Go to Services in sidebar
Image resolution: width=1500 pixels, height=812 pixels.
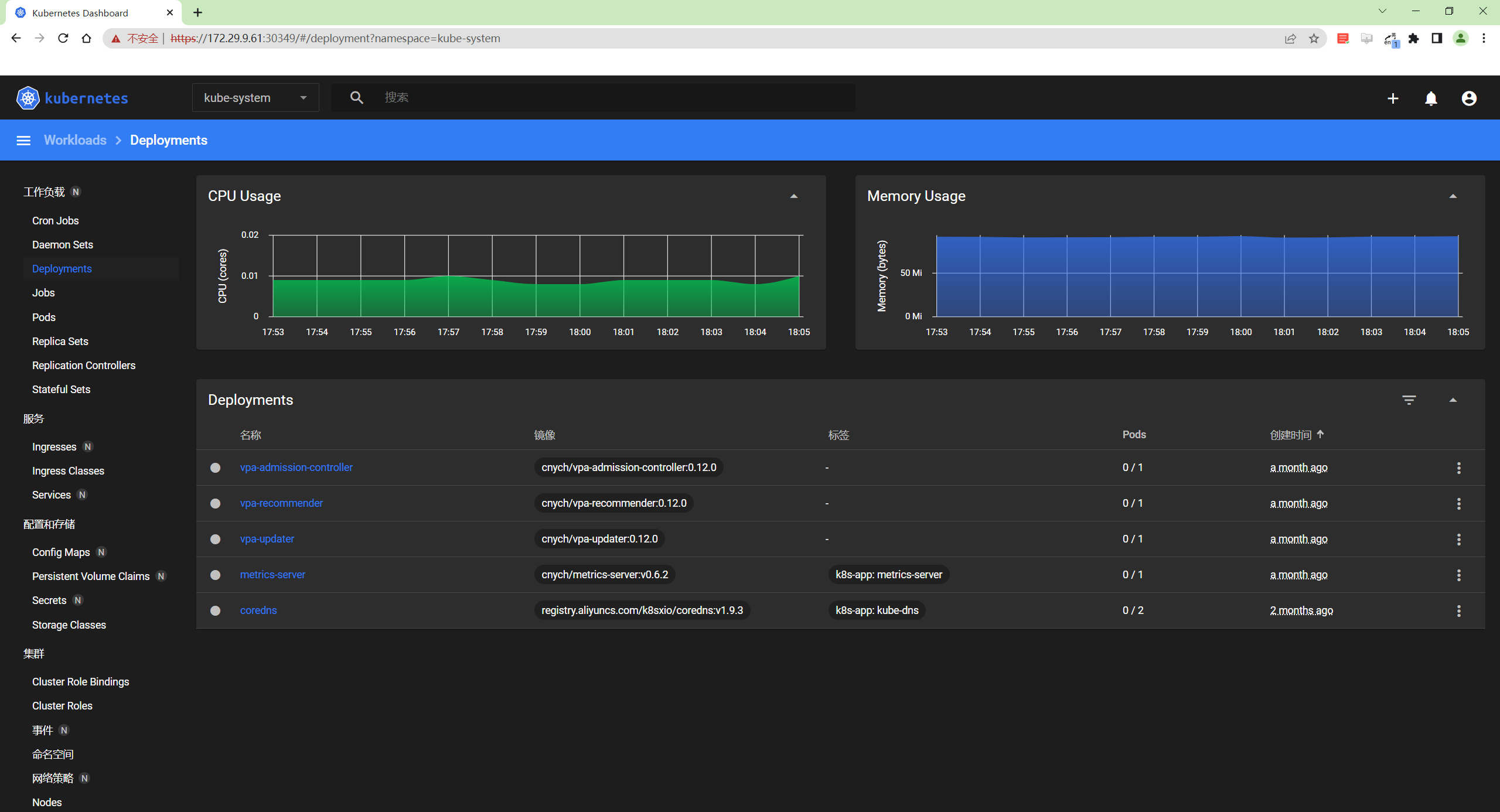52,495
